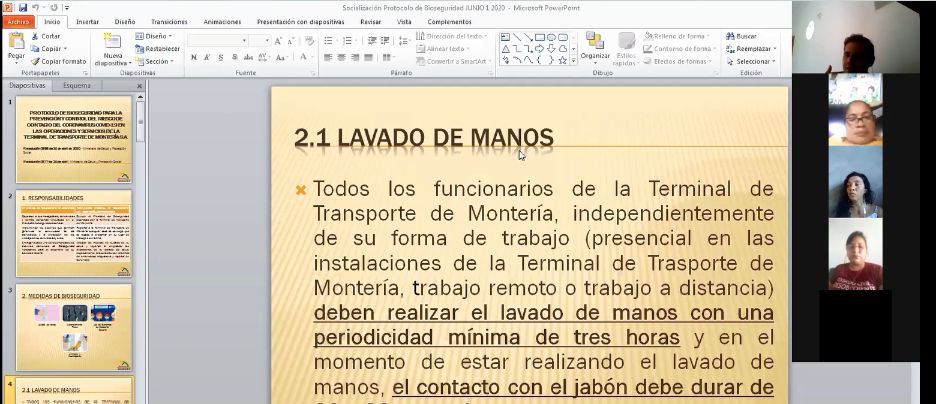
Task: Click the Redo icon in quick access toolbar
Action: coord(54,8)
